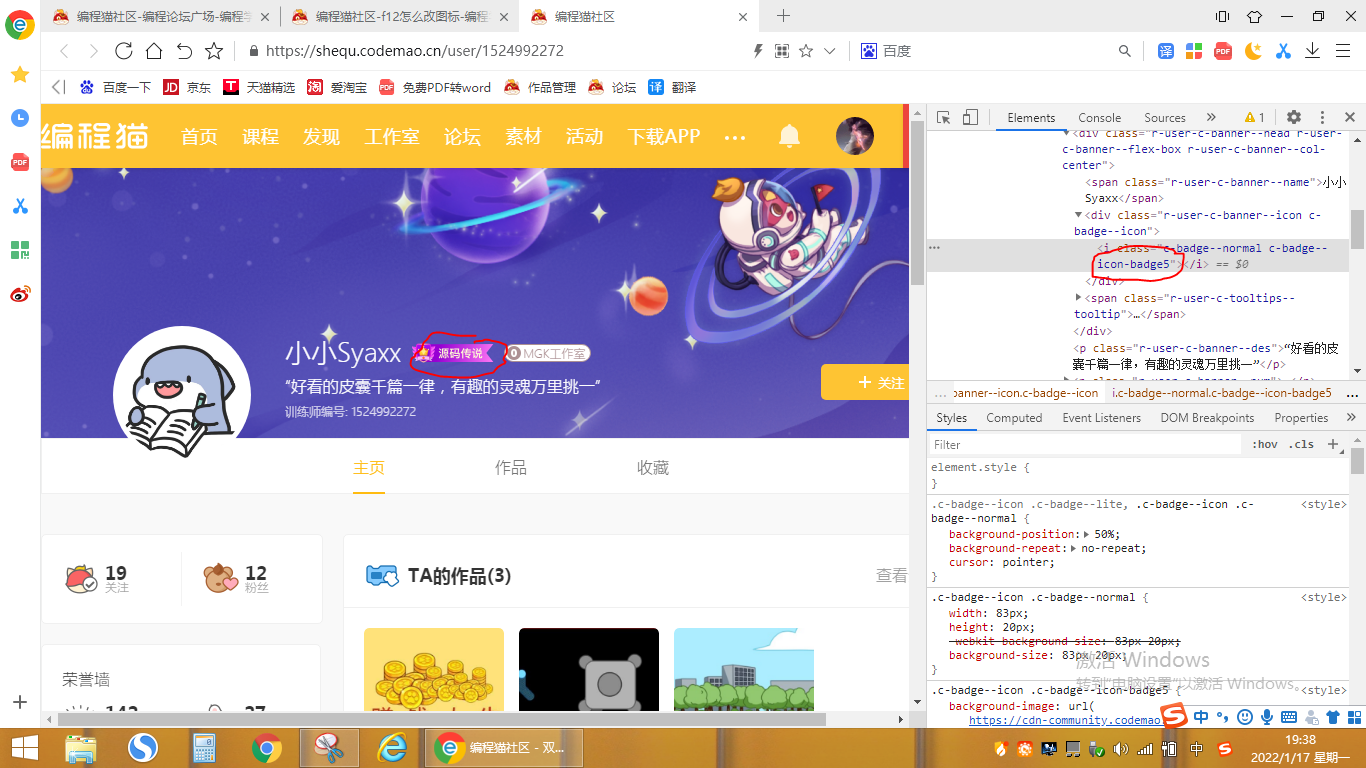Viewport: 1366px width, 768px height.
Task: Toggle the night mode moon icon
Action: 1253,51
